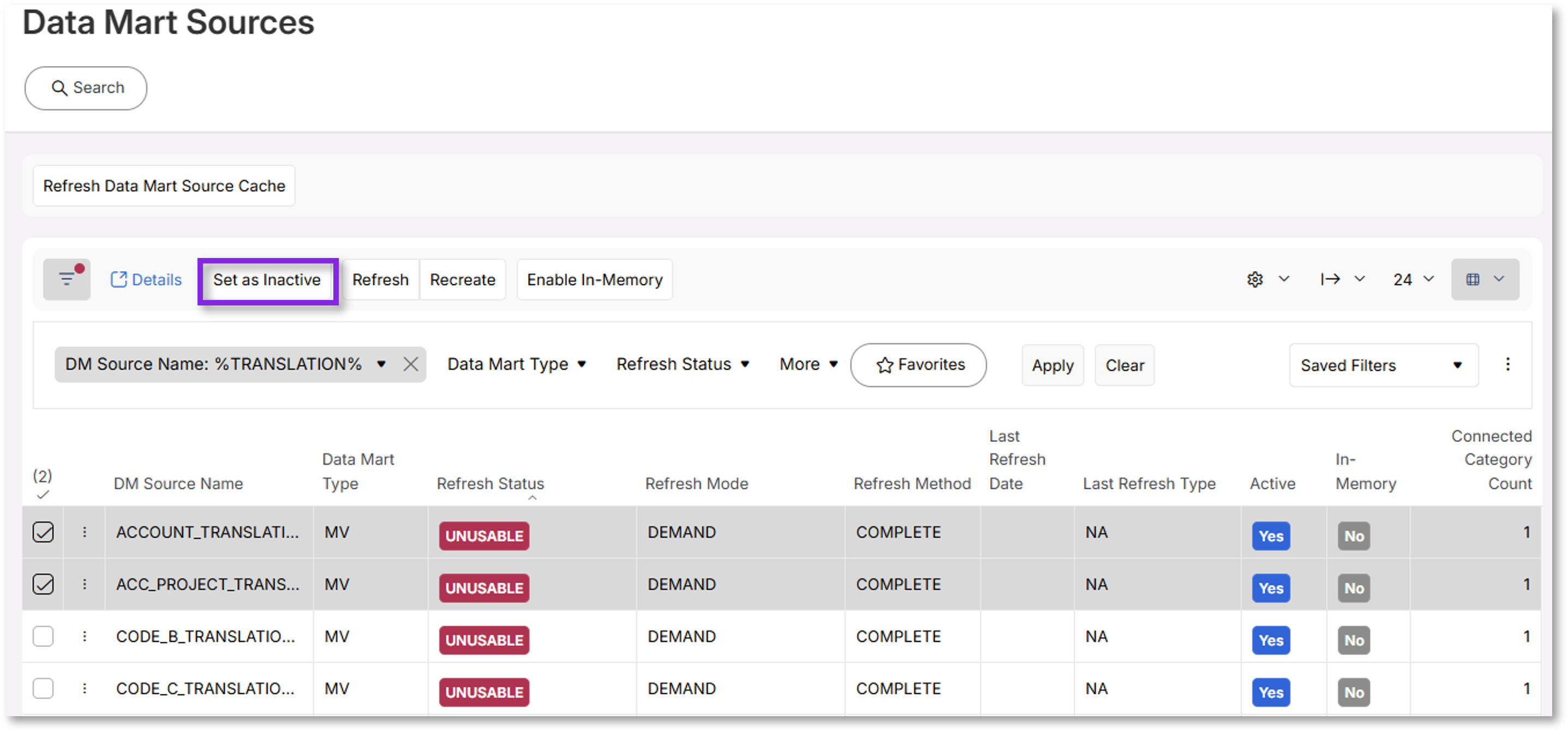Click the star Favorites button
Image resolution: width=1568 pixels, height=732 pixels.
918,365
